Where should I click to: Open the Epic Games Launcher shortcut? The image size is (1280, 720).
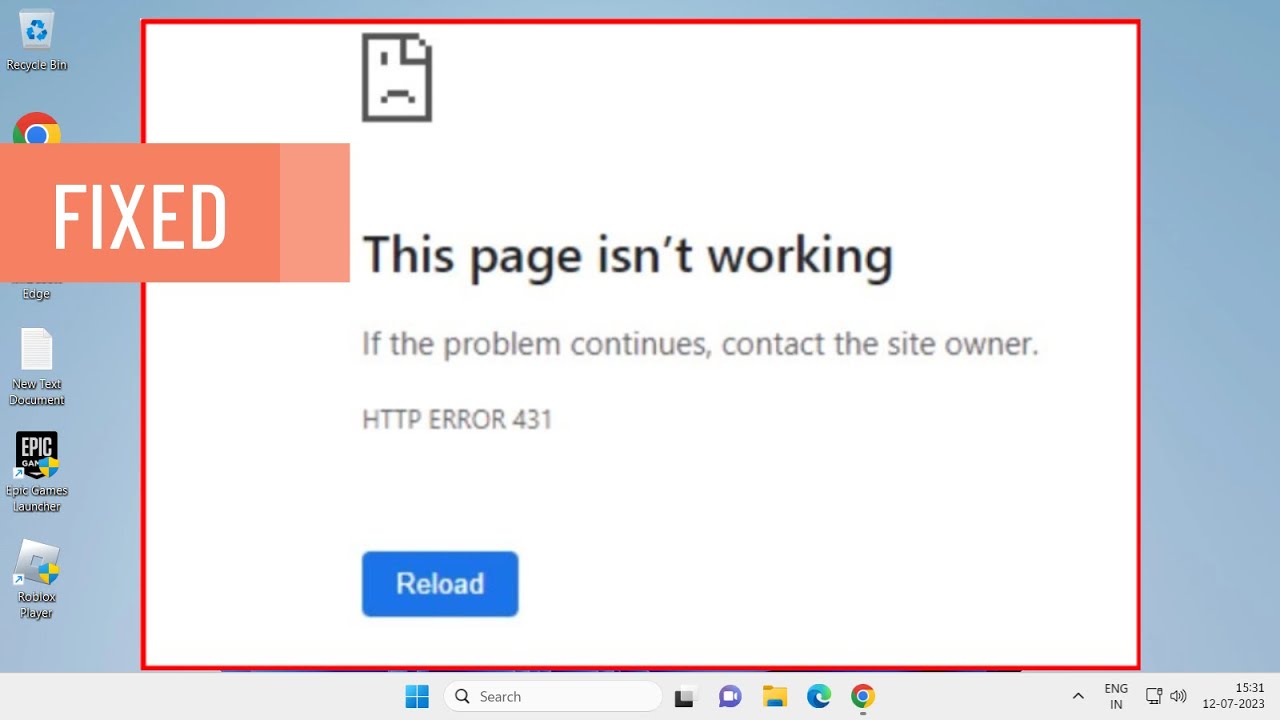(x=37, y=472)
